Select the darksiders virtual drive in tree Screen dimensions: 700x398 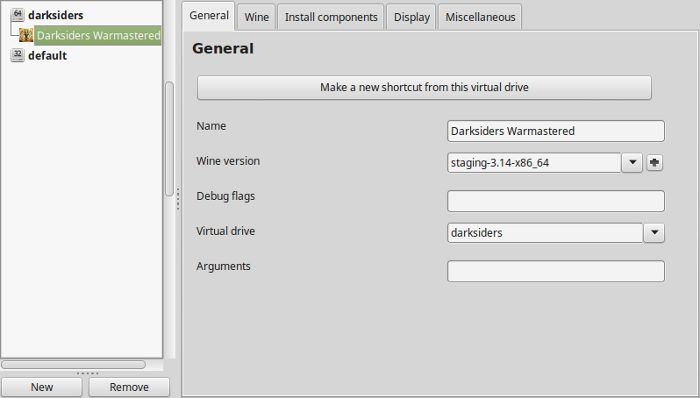(x=55, y=15)
